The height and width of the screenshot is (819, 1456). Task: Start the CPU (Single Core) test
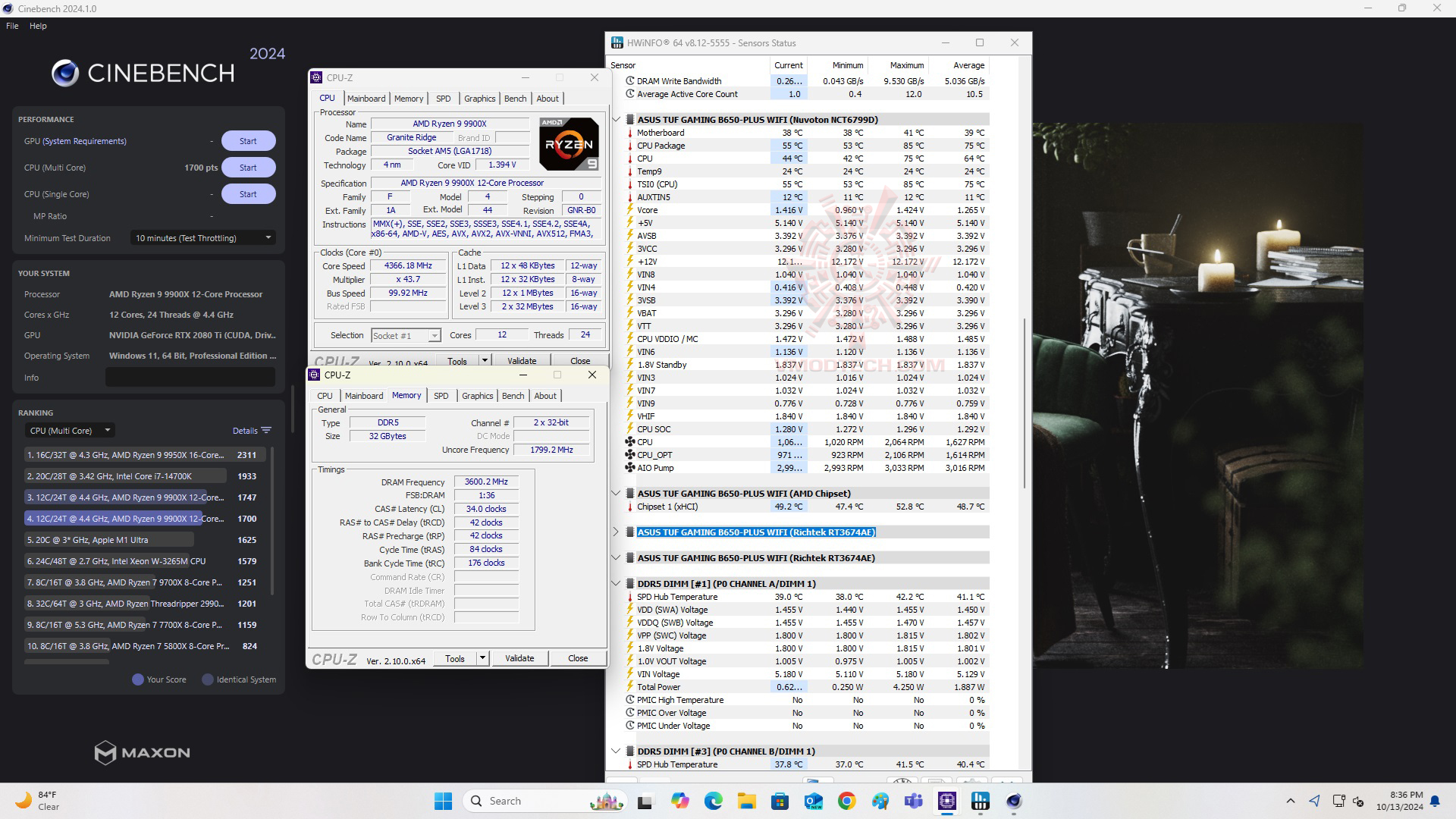(248, 194)
